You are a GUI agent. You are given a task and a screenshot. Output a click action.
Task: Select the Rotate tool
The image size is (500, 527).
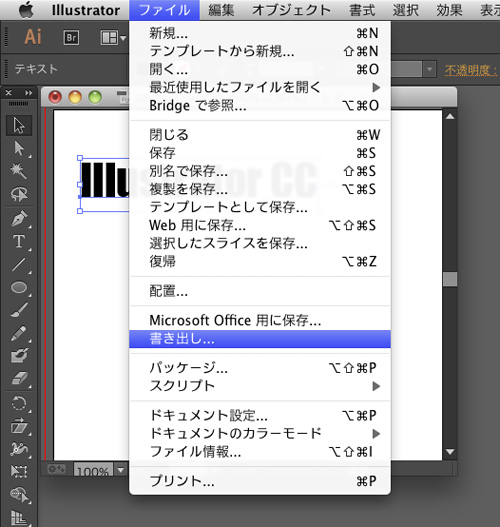[19, 403]
